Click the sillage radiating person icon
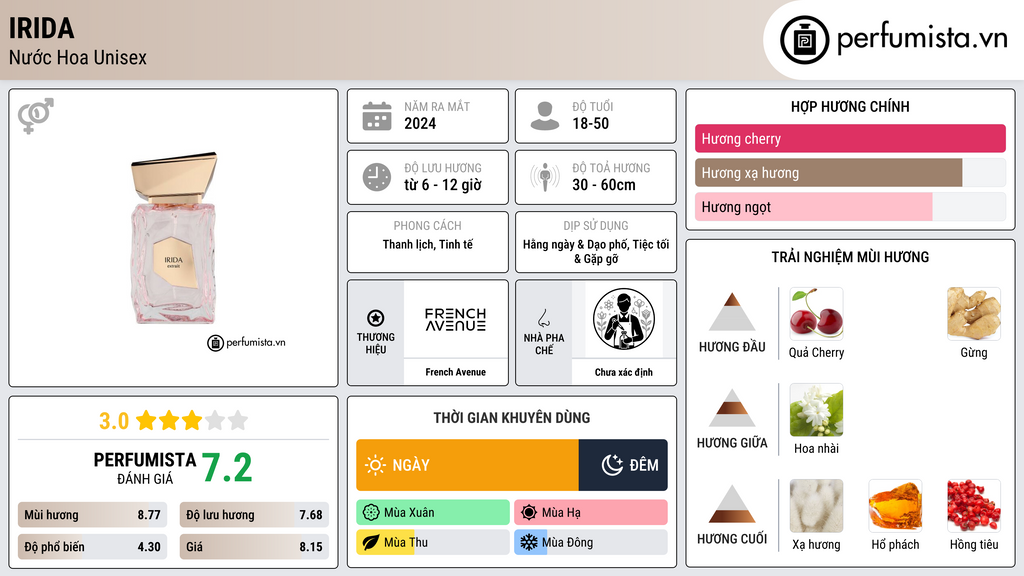The width and height of the screenshot is (1024, 576). (x=545, y=177)
